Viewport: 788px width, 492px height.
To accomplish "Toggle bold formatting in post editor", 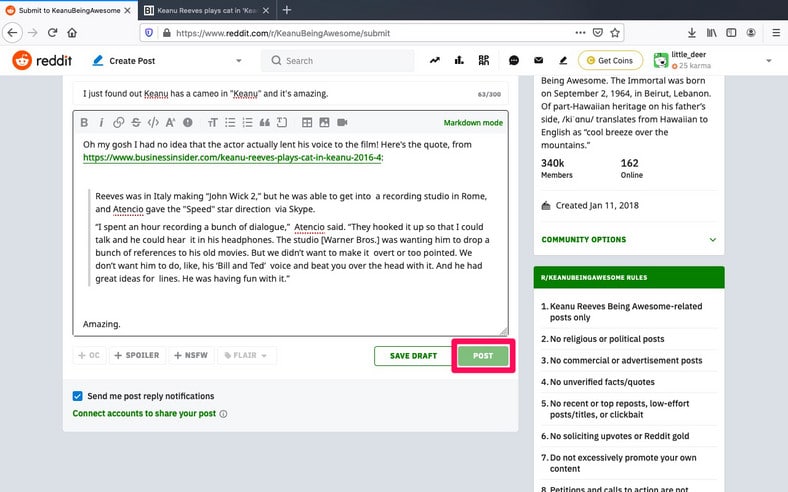I will point(84,122).
